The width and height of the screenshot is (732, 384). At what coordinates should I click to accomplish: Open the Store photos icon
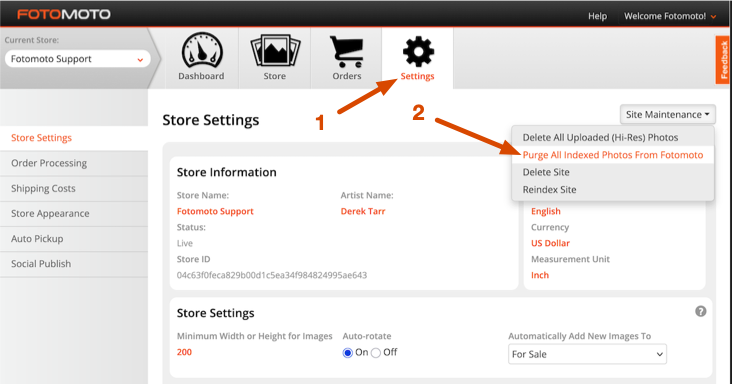point(275,51)
